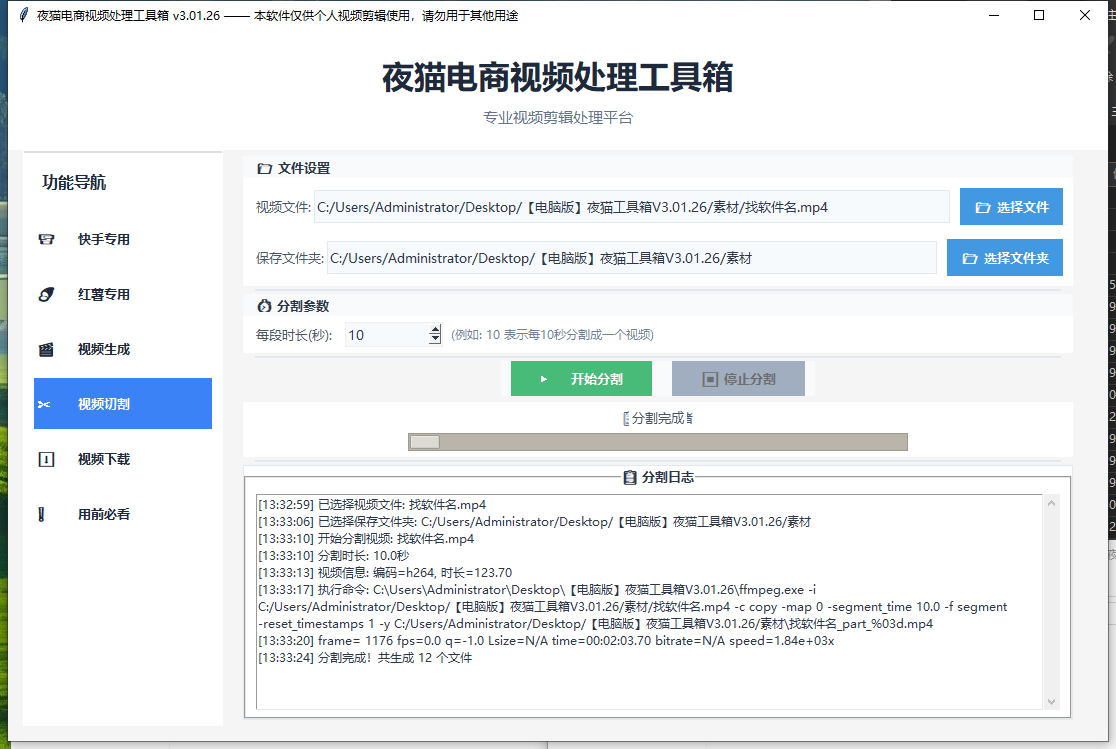Click the 视频生成 cup icon in sidebar
The height and width of the screenshot is (749, 1116).
click(x=46, y=349)
